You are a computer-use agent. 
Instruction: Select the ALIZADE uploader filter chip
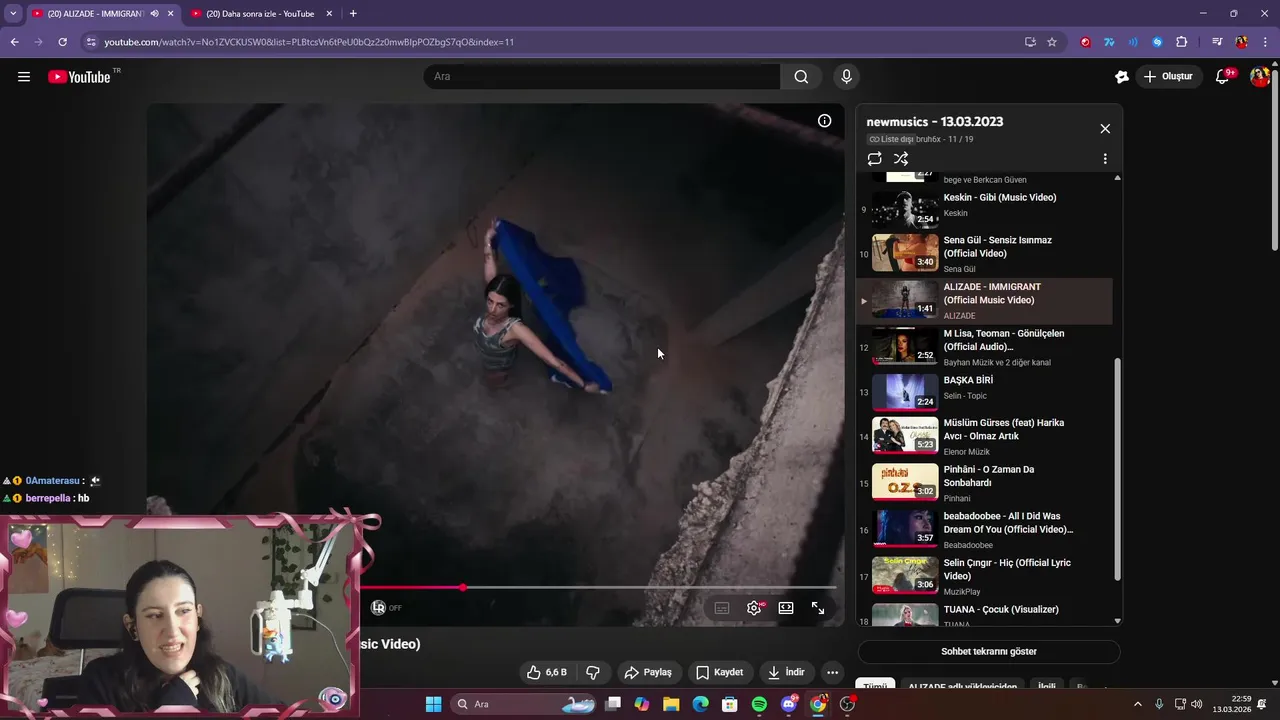(962, 687)
